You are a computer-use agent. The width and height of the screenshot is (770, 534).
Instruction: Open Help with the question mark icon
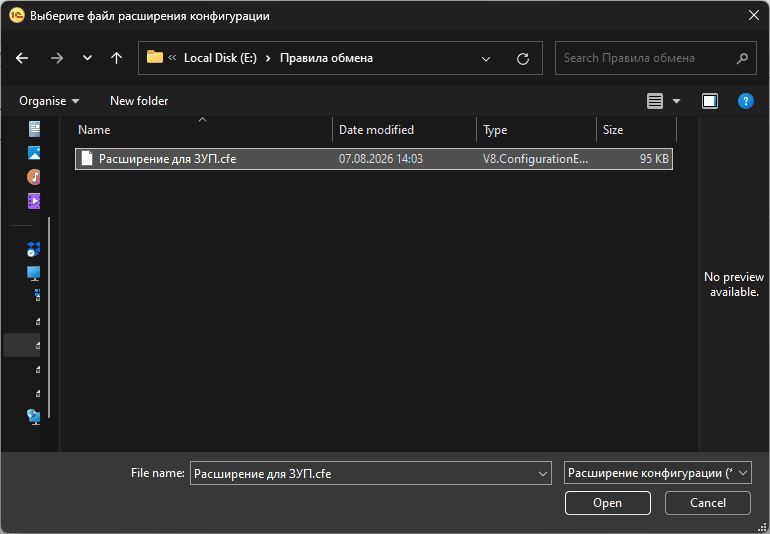click(x=745, y=101)
